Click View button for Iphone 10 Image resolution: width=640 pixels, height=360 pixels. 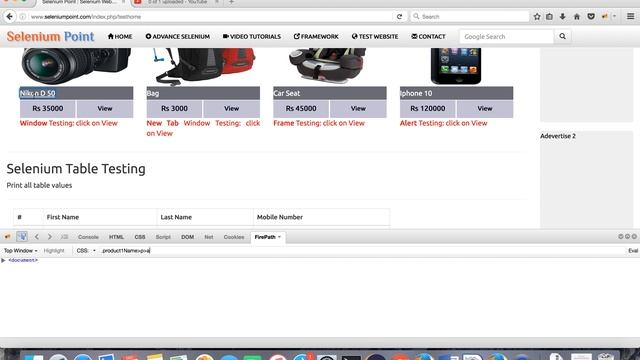[x=485, y=109]
